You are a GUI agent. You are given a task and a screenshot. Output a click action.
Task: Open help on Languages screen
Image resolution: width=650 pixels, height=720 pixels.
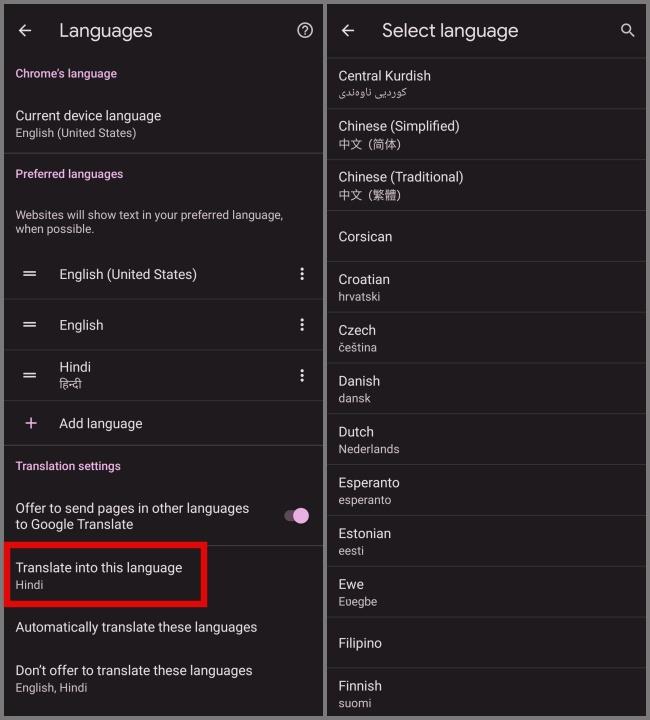point(305,31)
